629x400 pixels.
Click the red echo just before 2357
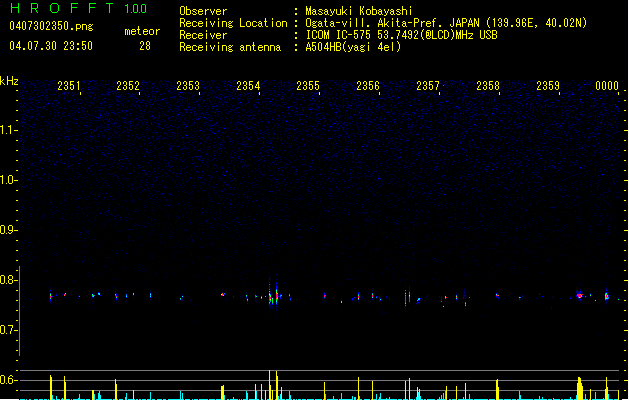pos(408,297)
